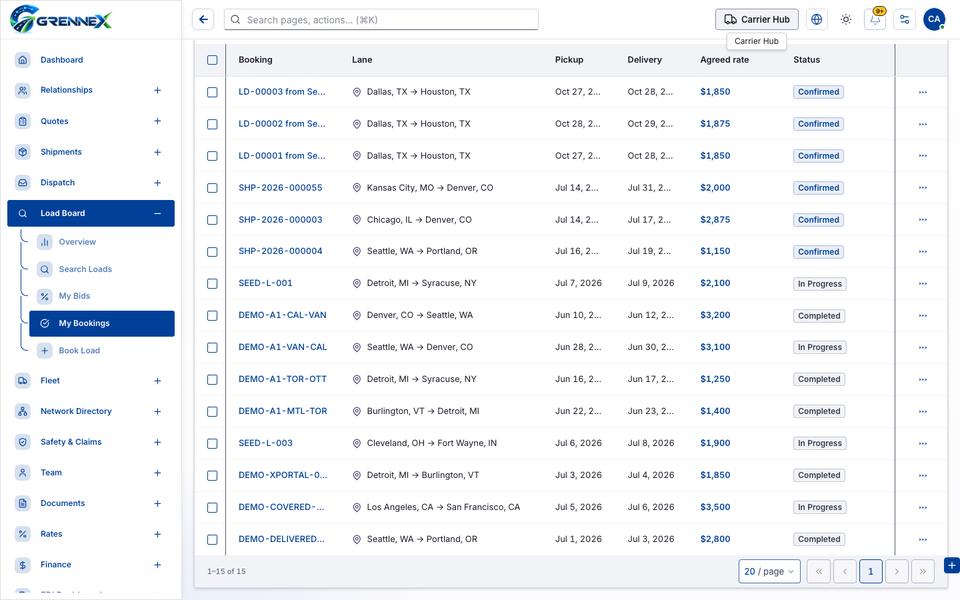
Task: Open the display settings sliders icon
Action: click(904, 20)
